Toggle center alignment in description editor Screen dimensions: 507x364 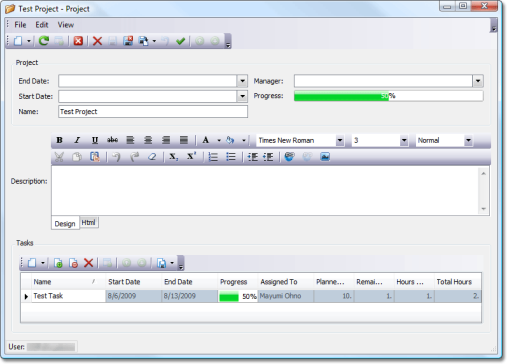click(x=148, y=140)
